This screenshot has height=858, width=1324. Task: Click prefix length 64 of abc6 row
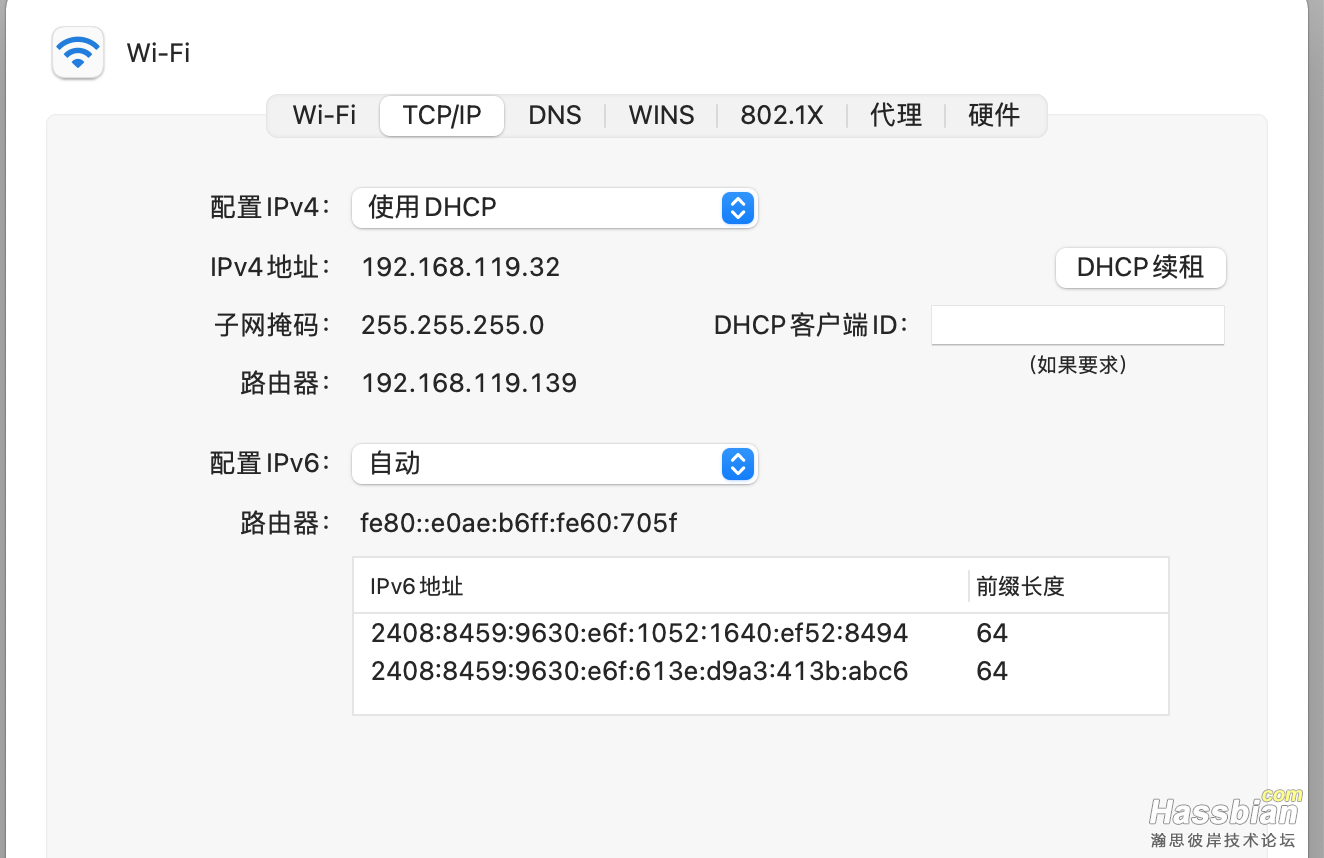click(992, 671)
